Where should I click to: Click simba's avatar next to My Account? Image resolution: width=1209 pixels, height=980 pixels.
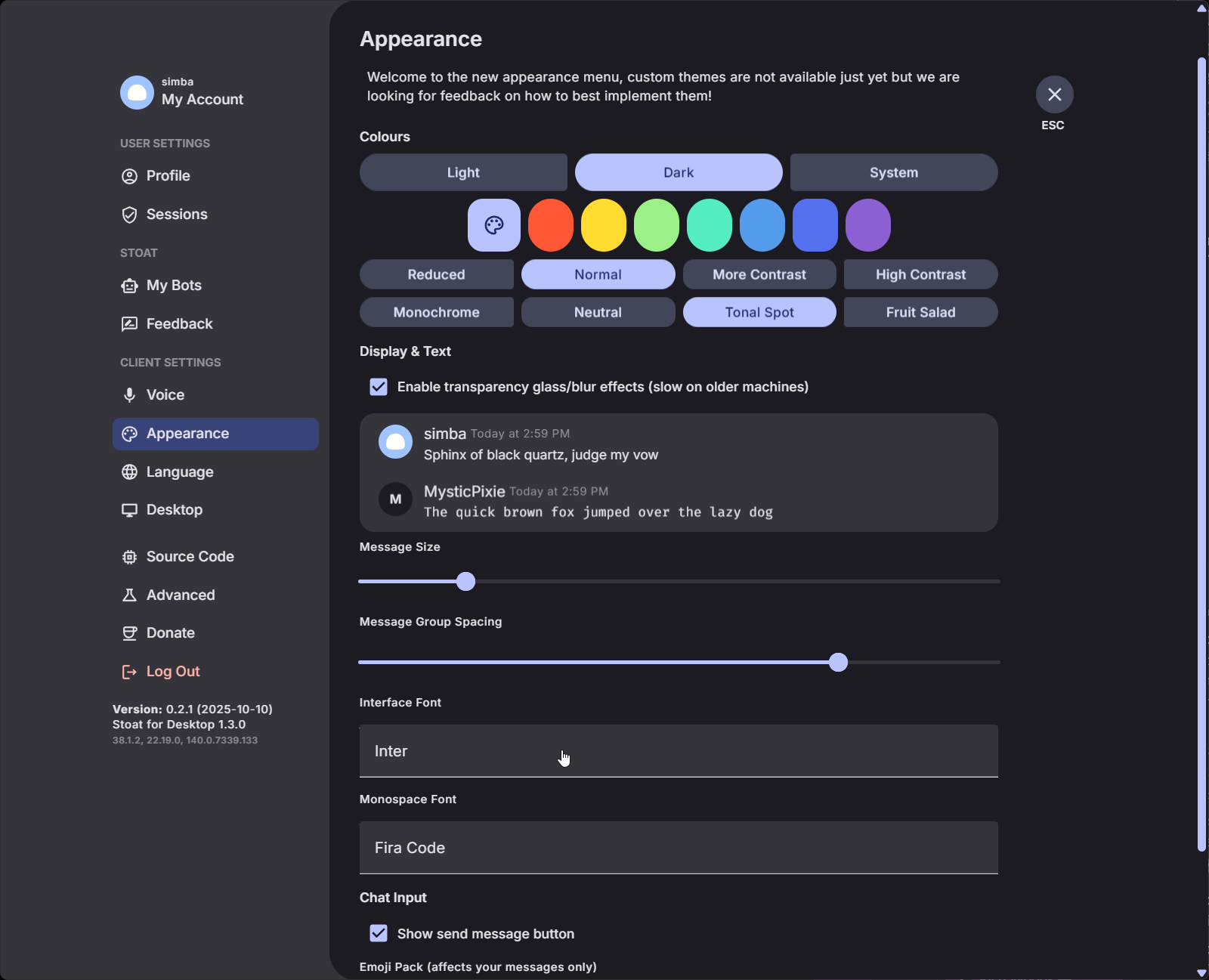[137, 92]
